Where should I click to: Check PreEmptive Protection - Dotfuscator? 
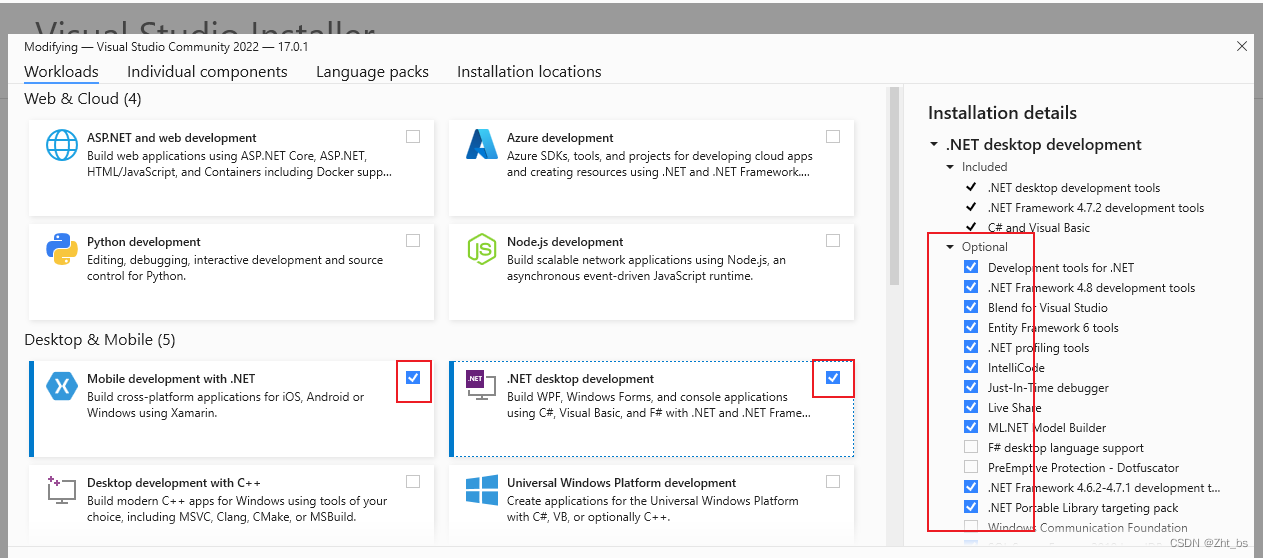click(x=971, y=467)
